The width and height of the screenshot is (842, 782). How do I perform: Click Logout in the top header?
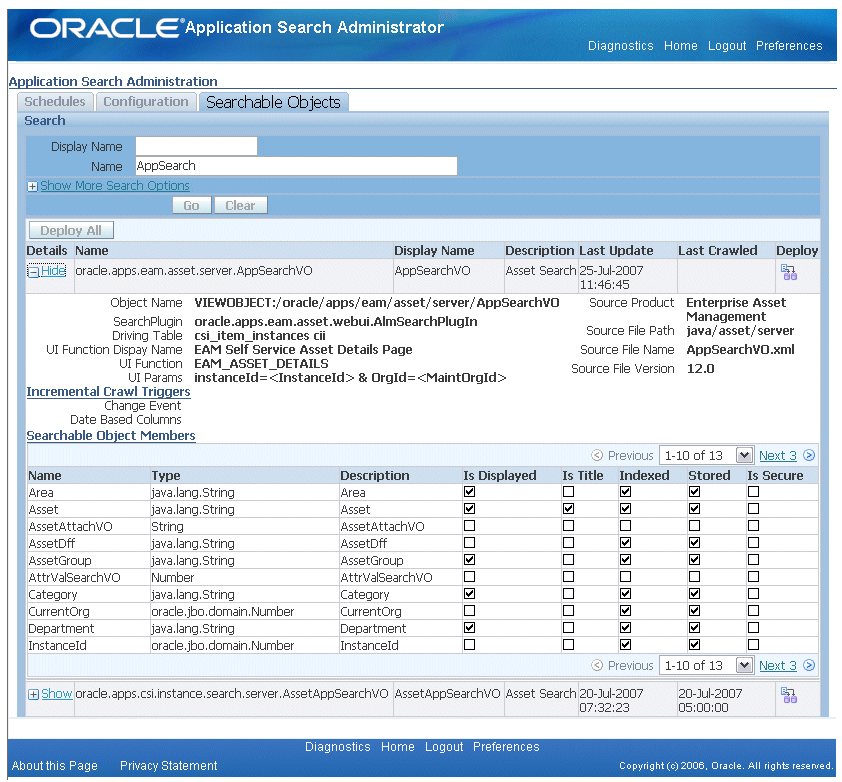(x=727, y=46)
